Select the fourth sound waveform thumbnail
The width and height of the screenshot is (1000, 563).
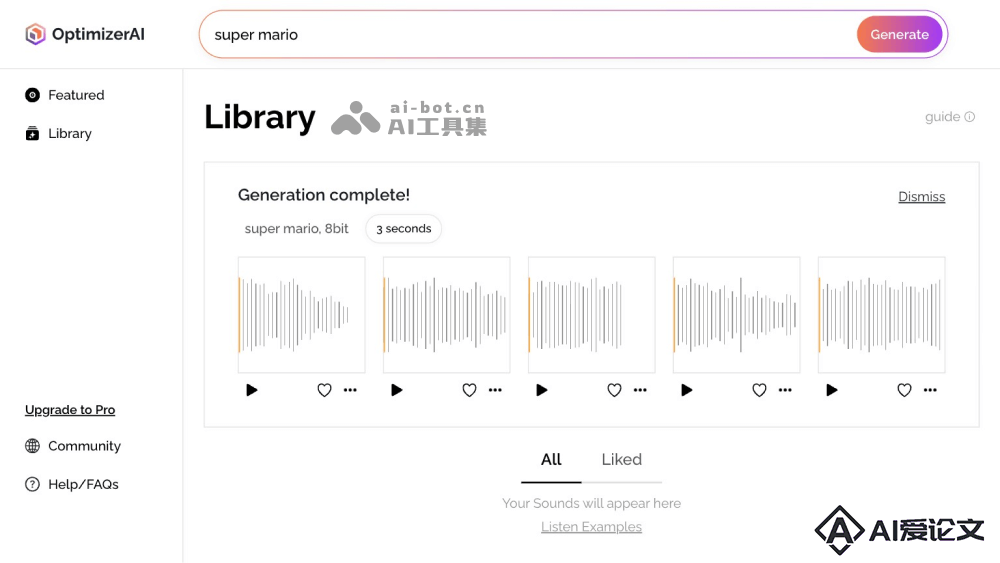tap(737, 314)
